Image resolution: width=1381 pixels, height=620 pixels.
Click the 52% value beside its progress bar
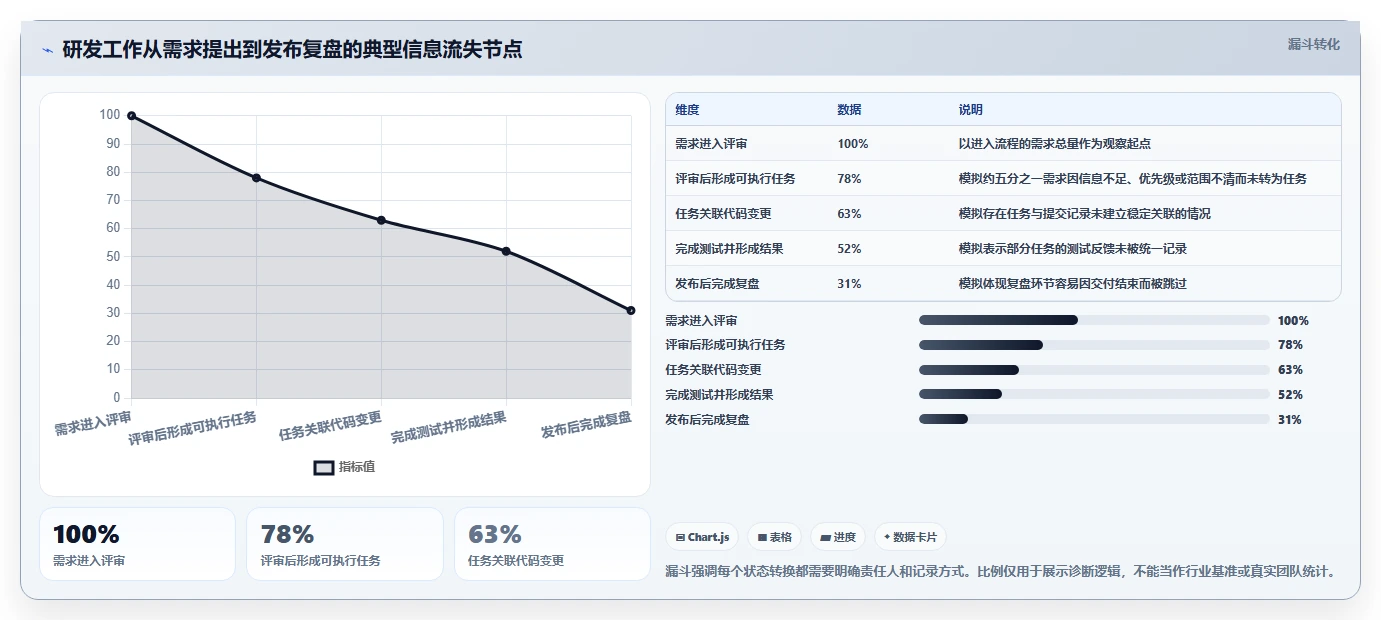pos(1290,395)
